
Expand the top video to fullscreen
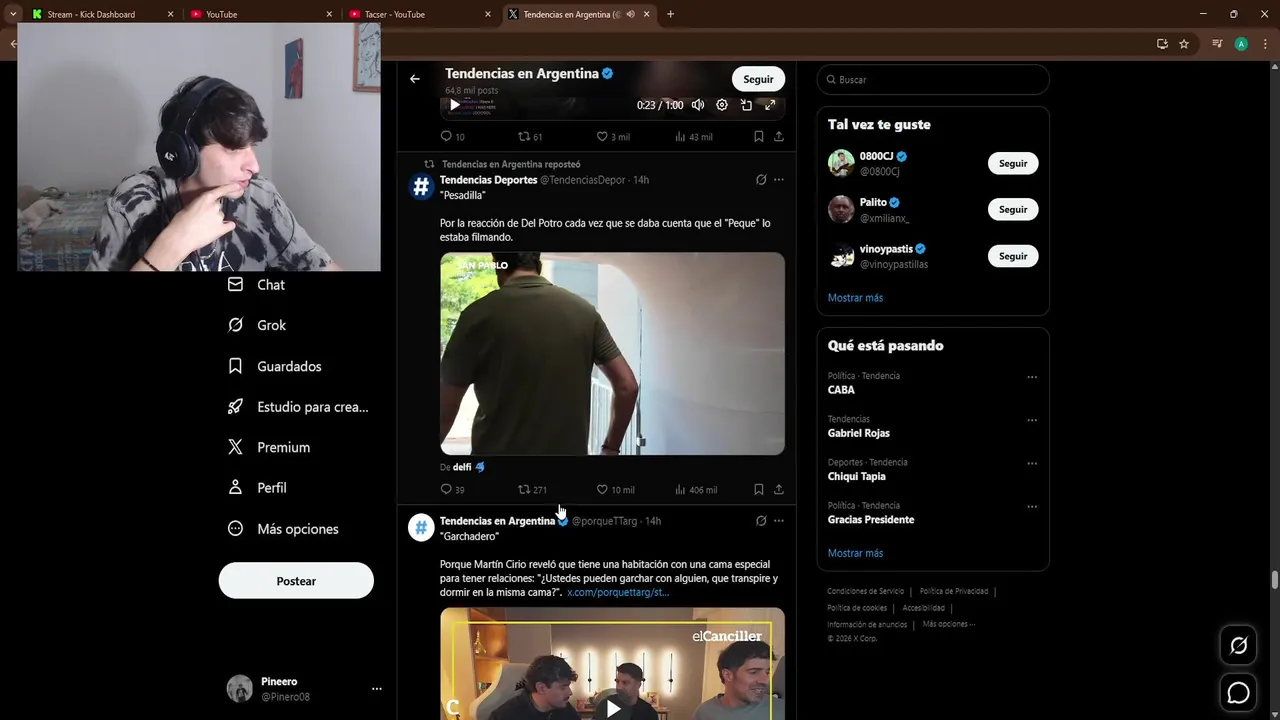click(x=770, y=105)
